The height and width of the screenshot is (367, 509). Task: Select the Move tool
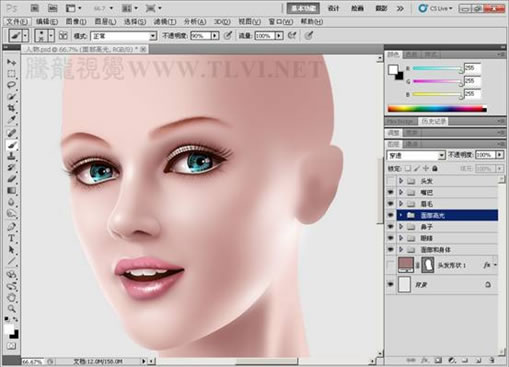(11, 62)
